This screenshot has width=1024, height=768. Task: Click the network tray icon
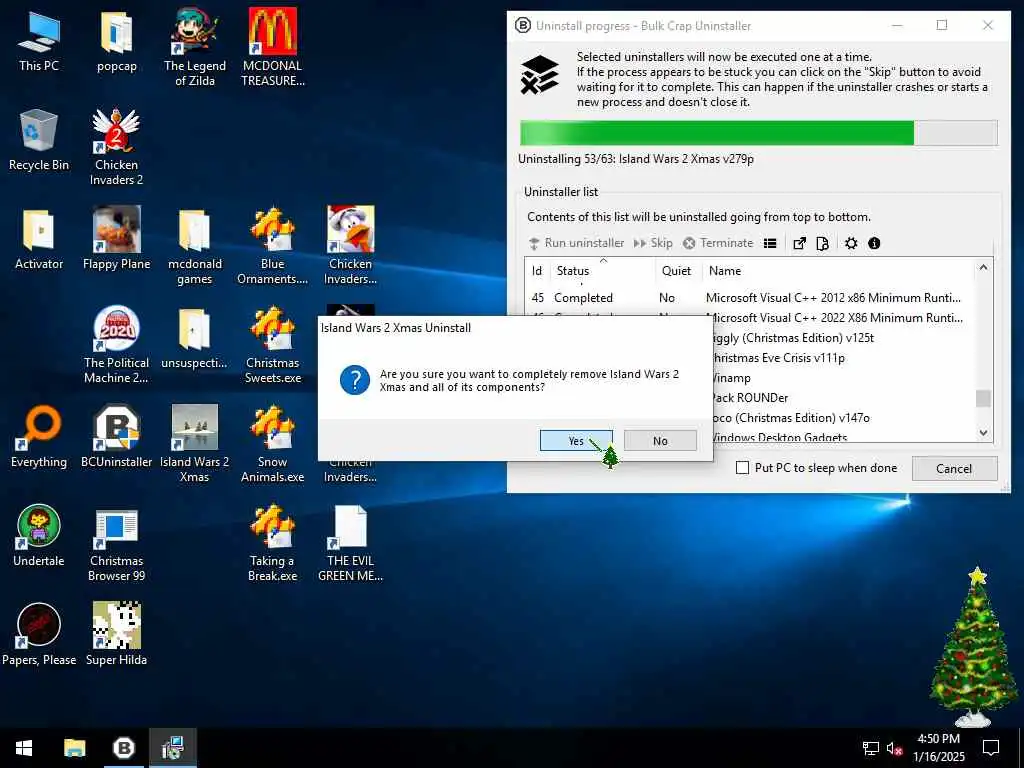click(871, 748)
